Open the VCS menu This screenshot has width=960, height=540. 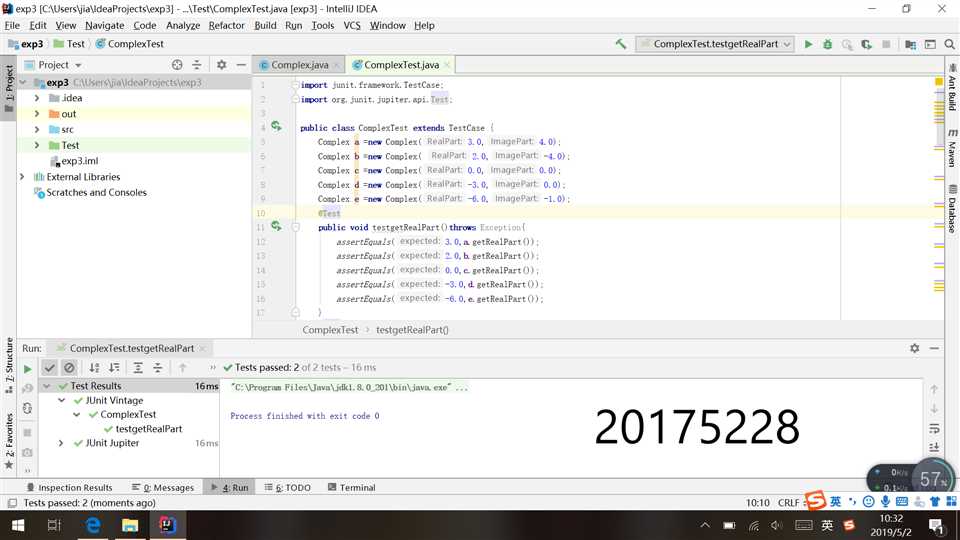point(351,25)
